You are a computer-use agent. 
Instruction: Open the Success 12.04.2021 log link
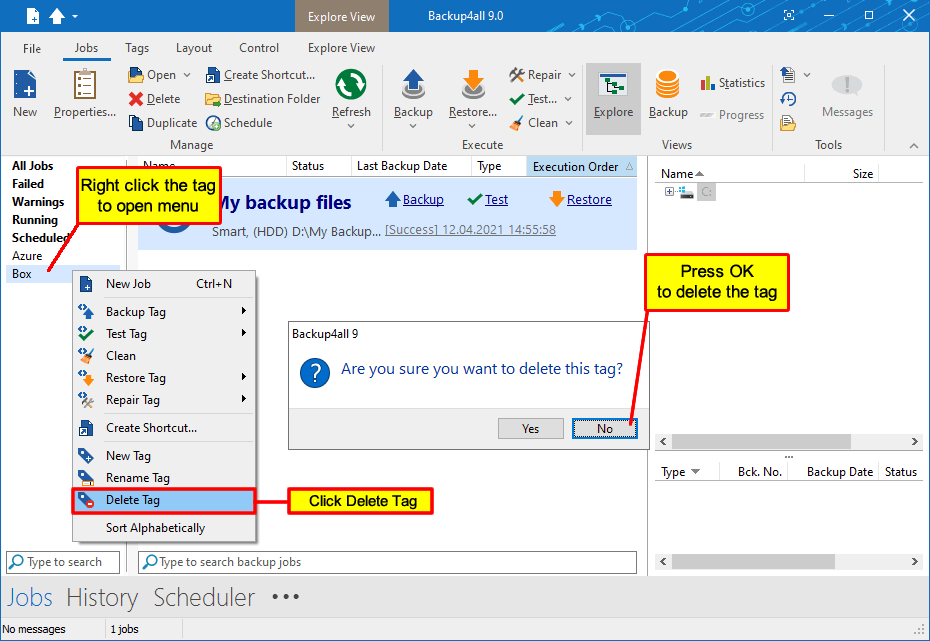click(470, 229)
